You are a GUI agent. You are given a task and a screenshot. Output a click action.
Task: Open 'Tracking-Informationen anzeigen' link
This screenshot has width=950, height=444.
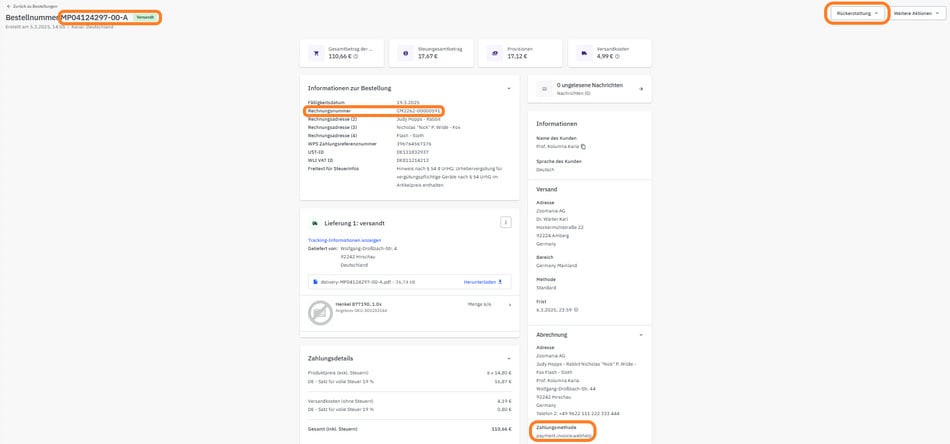click(344, 240)
